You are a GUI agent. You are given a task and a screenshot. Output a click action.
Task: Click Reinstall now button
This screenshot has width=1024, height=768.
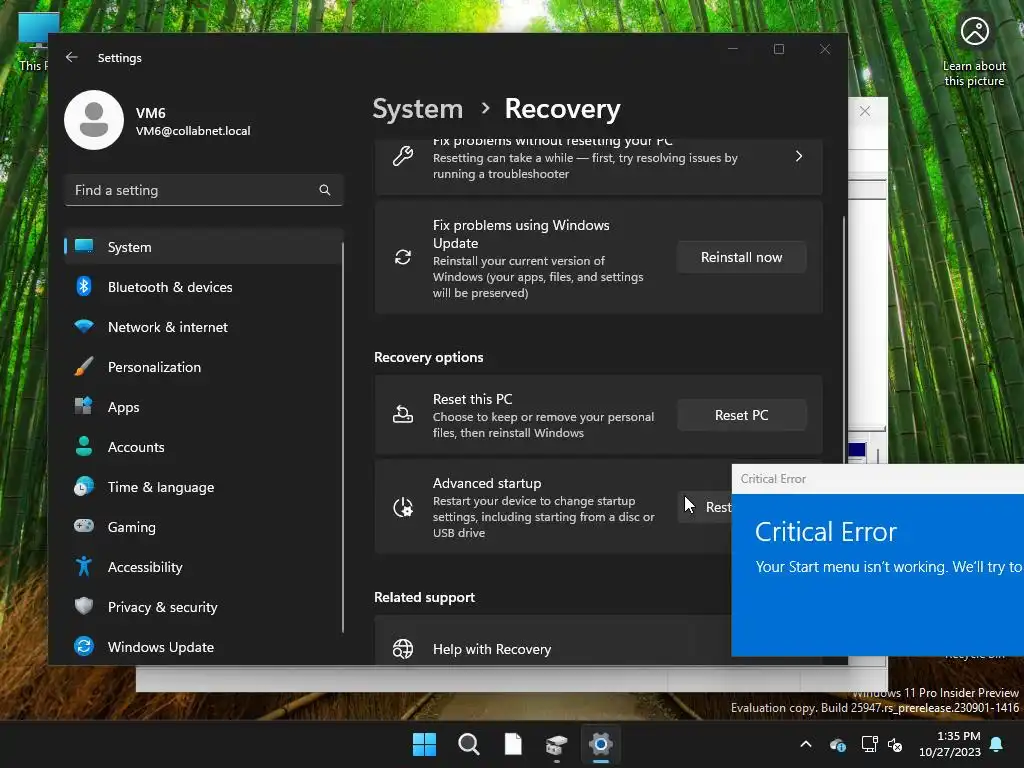point(741,257)
